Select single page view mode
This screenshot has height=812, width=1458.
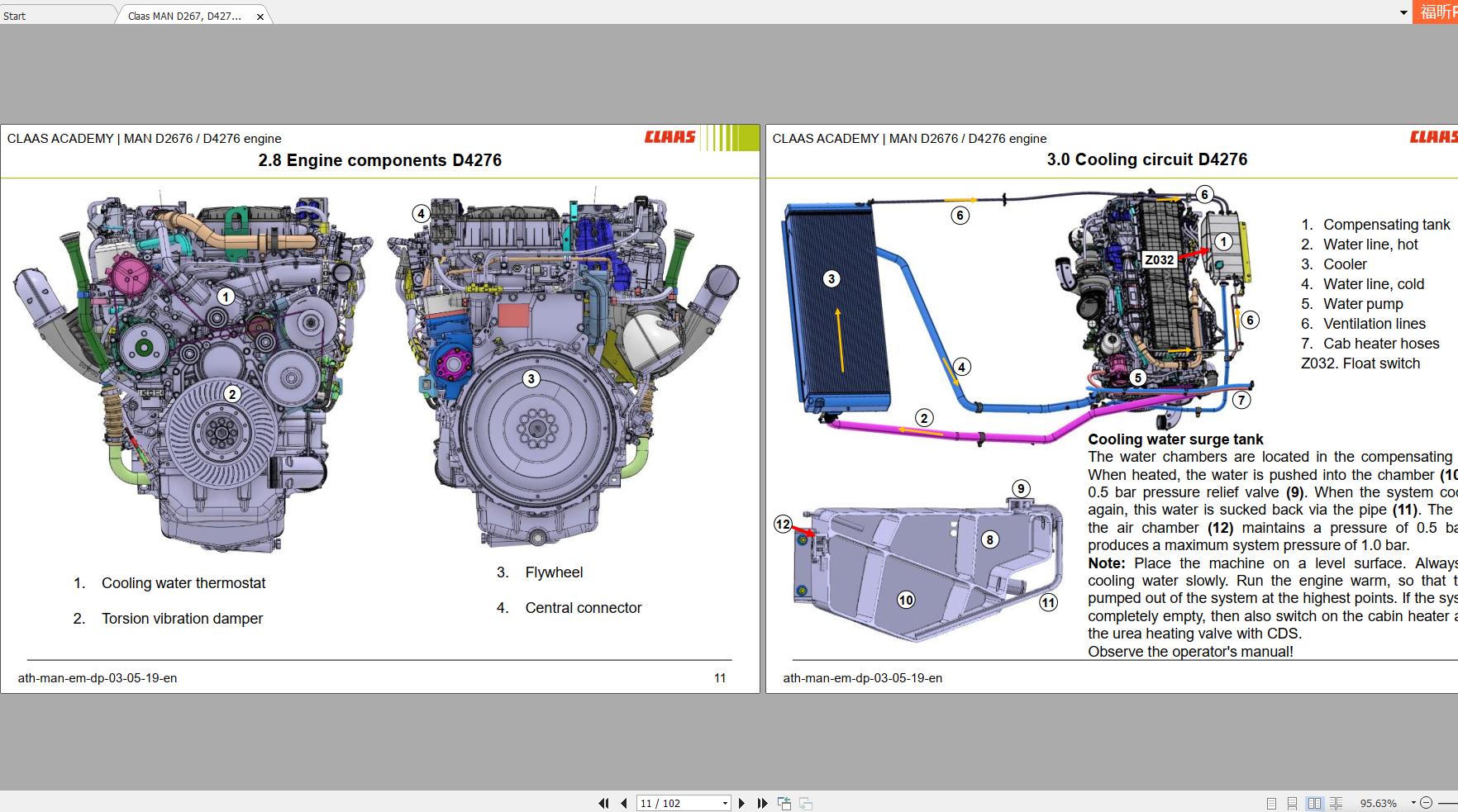pyautogui.click(x=1272, y=802)
